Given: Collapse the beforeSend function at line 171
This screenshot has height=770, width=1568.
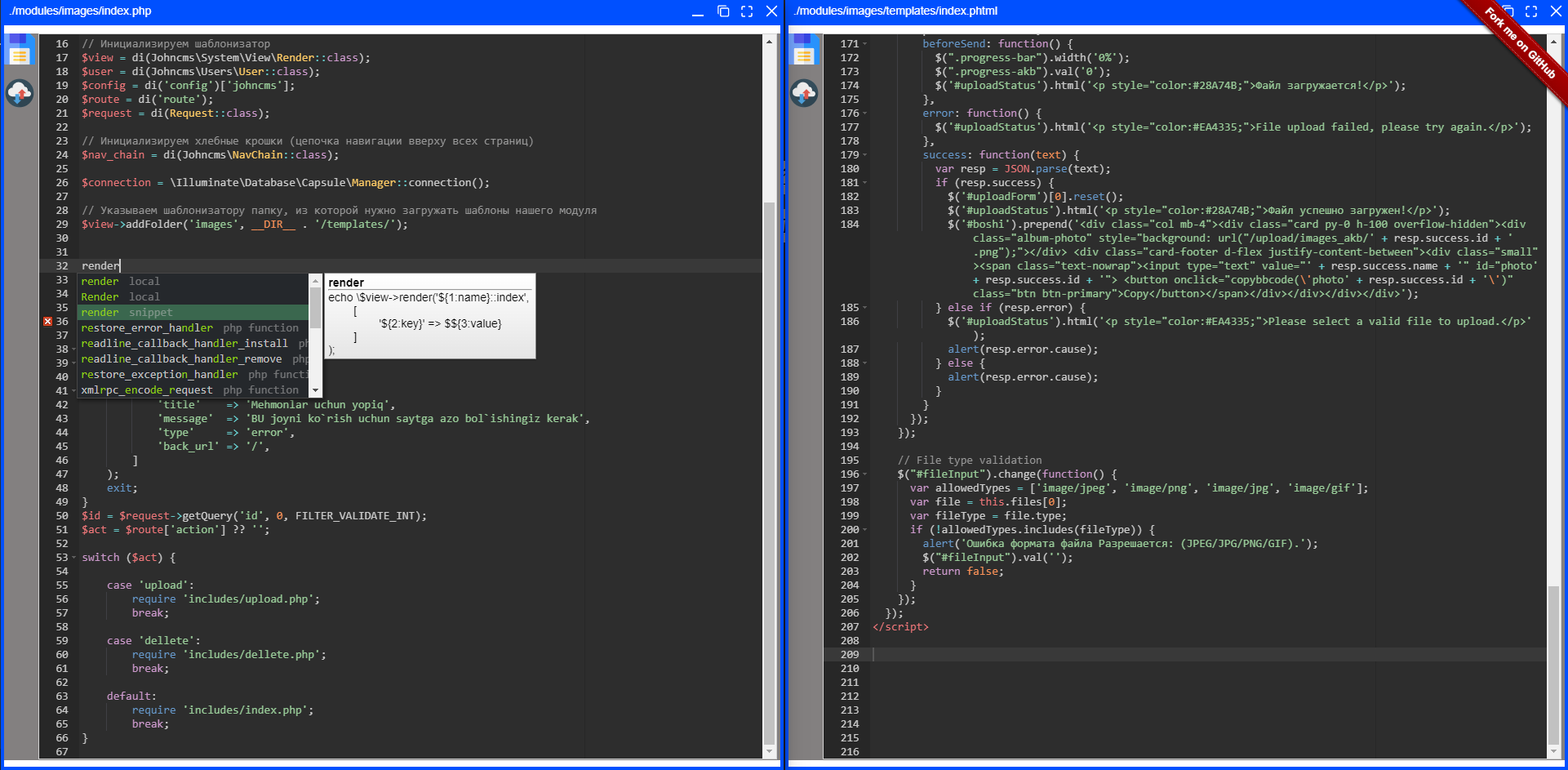Looking at the screenshot, I should [865, 44].
